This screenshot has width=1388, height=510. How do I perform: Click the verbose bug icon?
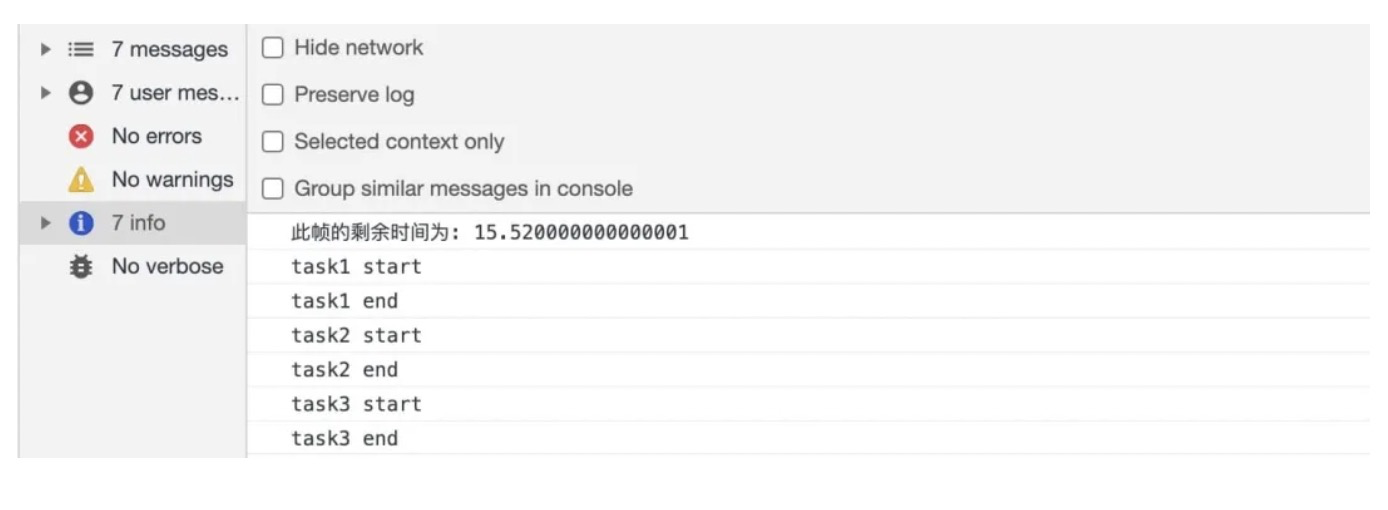[81, 267]
